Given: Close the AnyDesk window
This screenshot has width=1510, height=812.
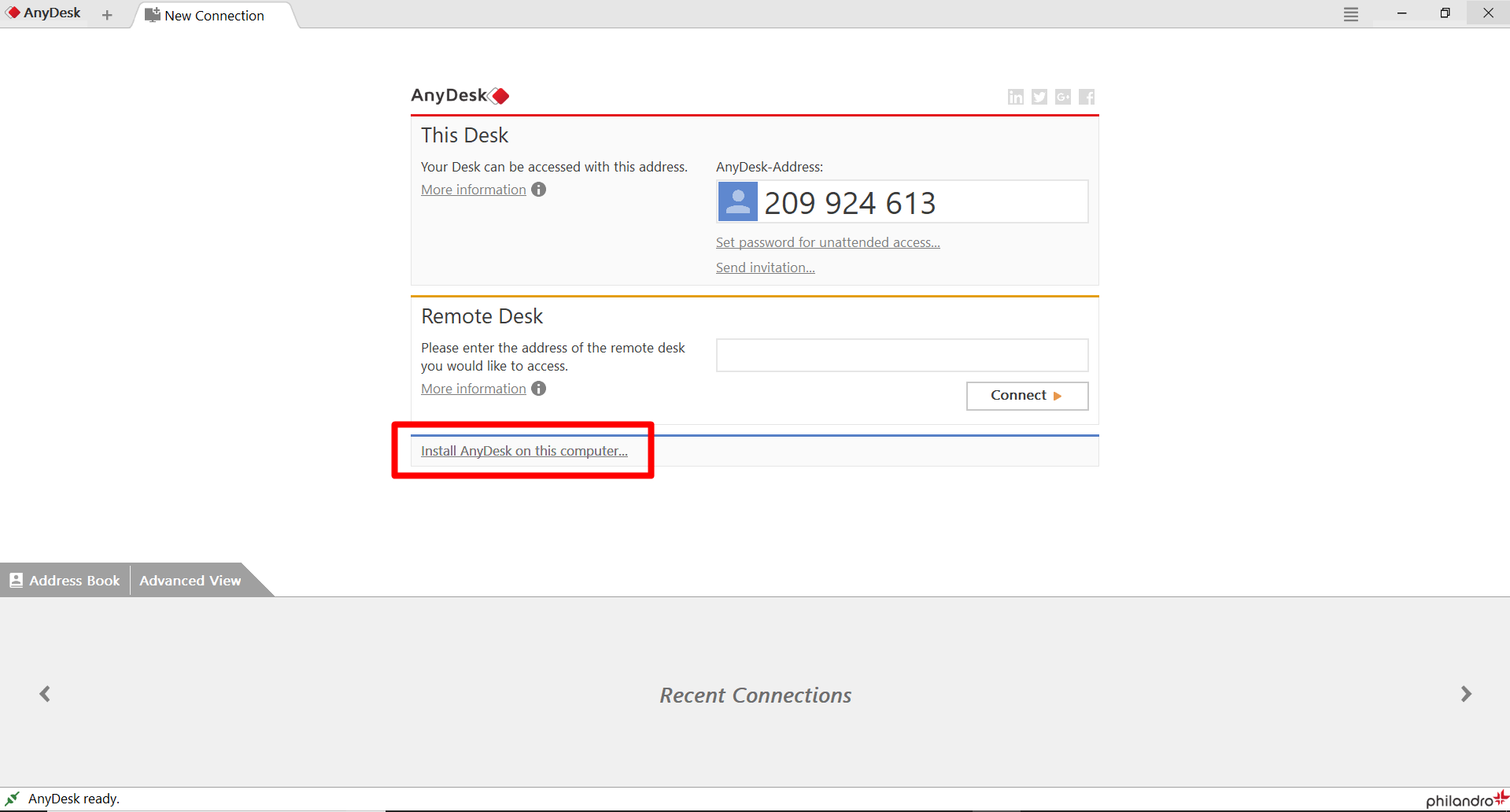Looking at the screenshot, I should point(1488,13).
